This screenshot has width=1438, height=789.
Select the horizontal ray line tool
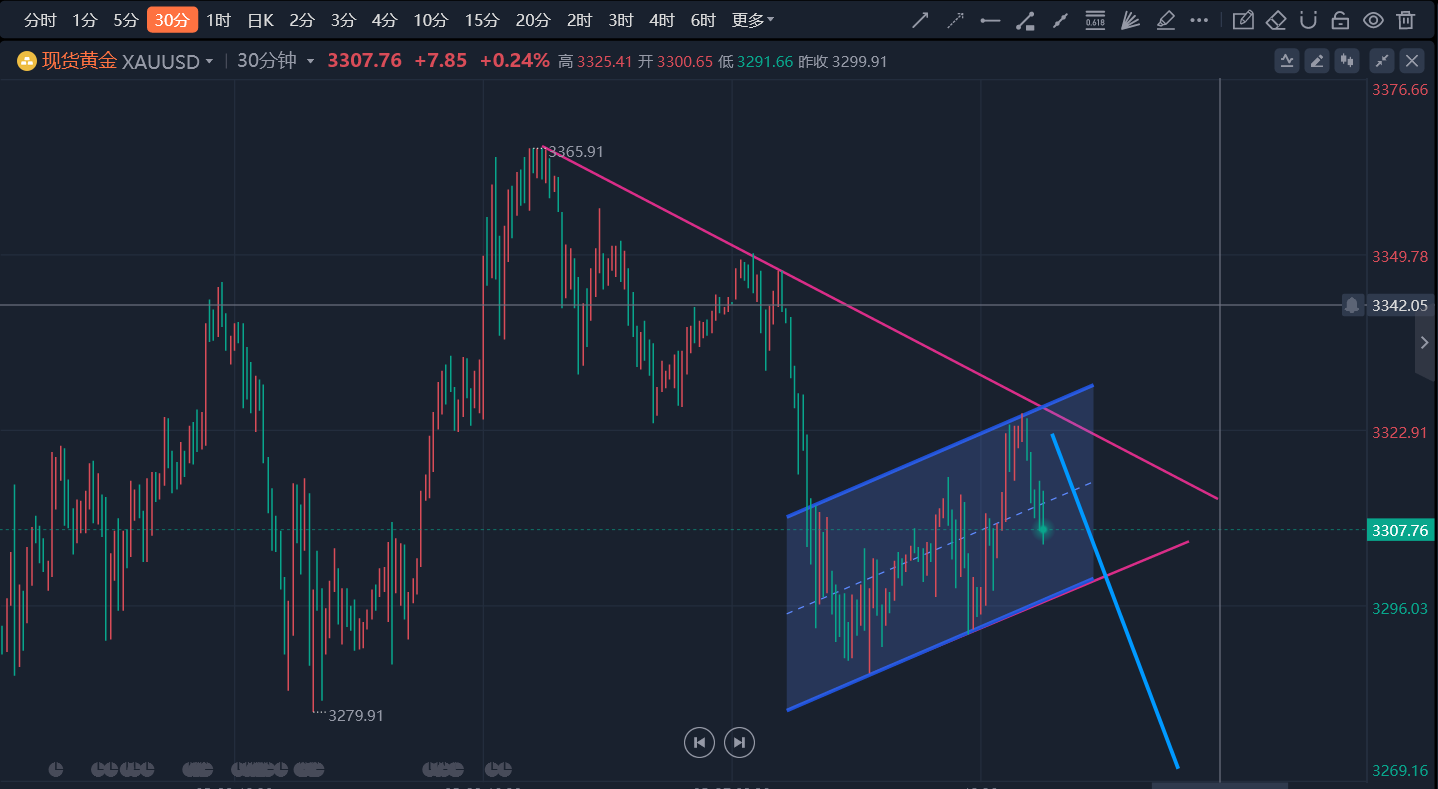pyautogui.click(x=990, y=20)
